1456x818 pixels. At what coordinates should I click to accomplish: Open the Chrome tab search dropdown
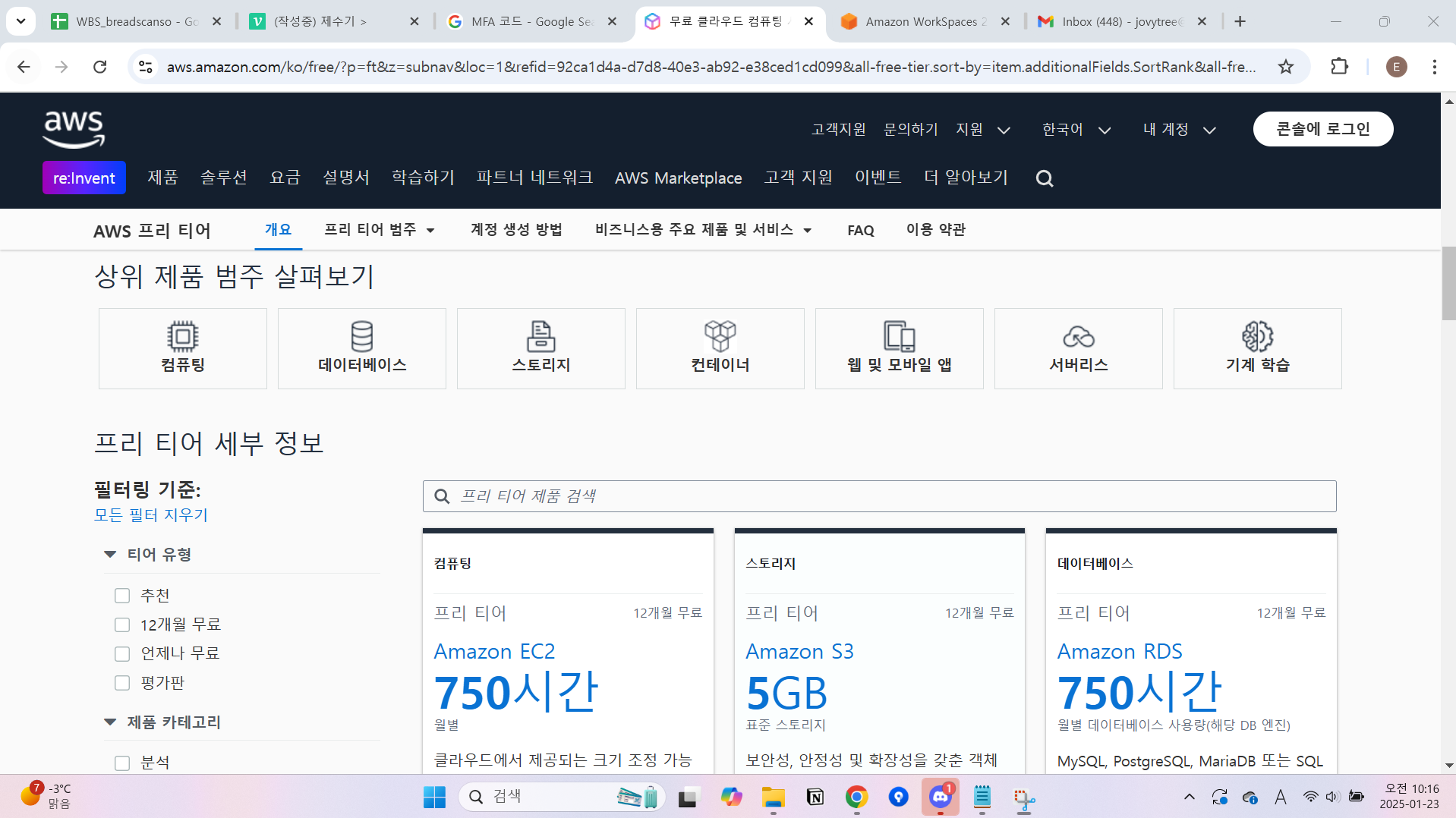click(21, 21)
